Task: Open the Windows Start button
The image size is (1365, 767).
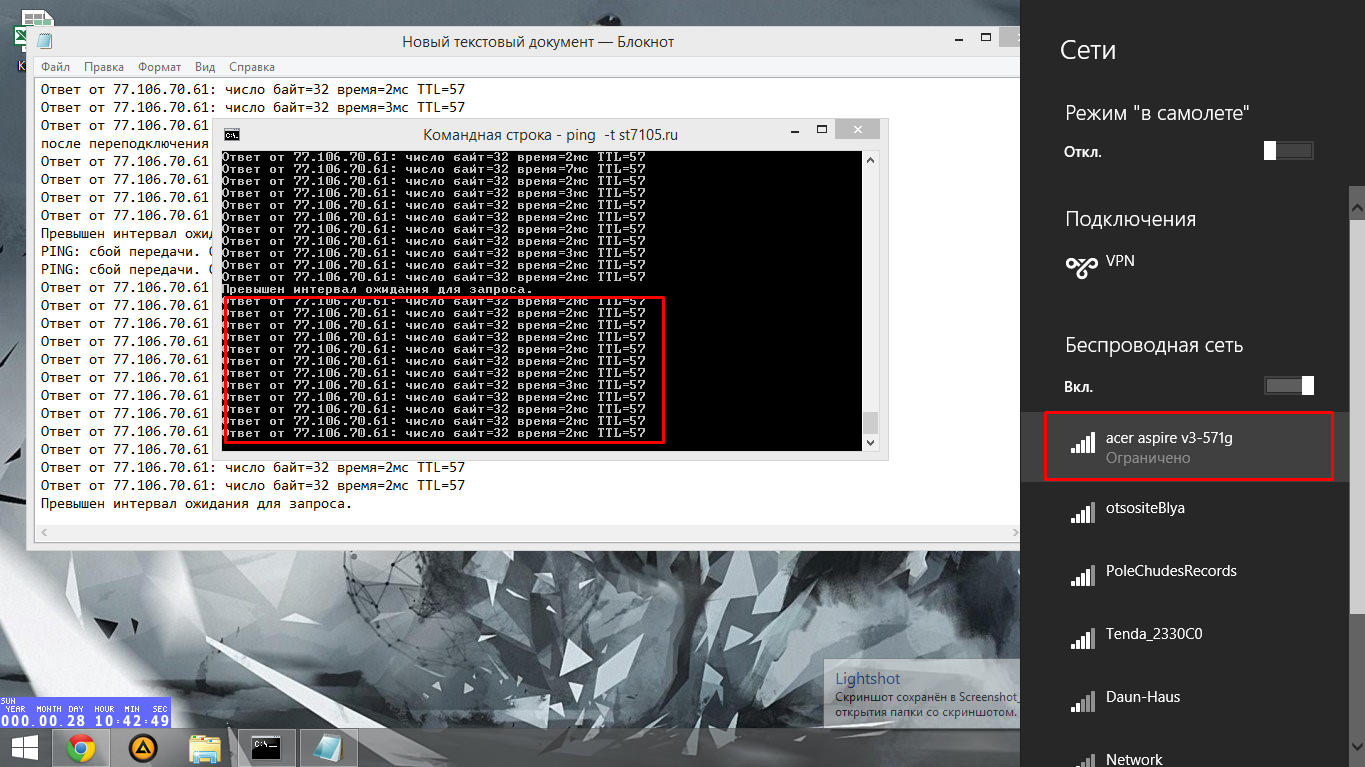Action: [24, 747]
